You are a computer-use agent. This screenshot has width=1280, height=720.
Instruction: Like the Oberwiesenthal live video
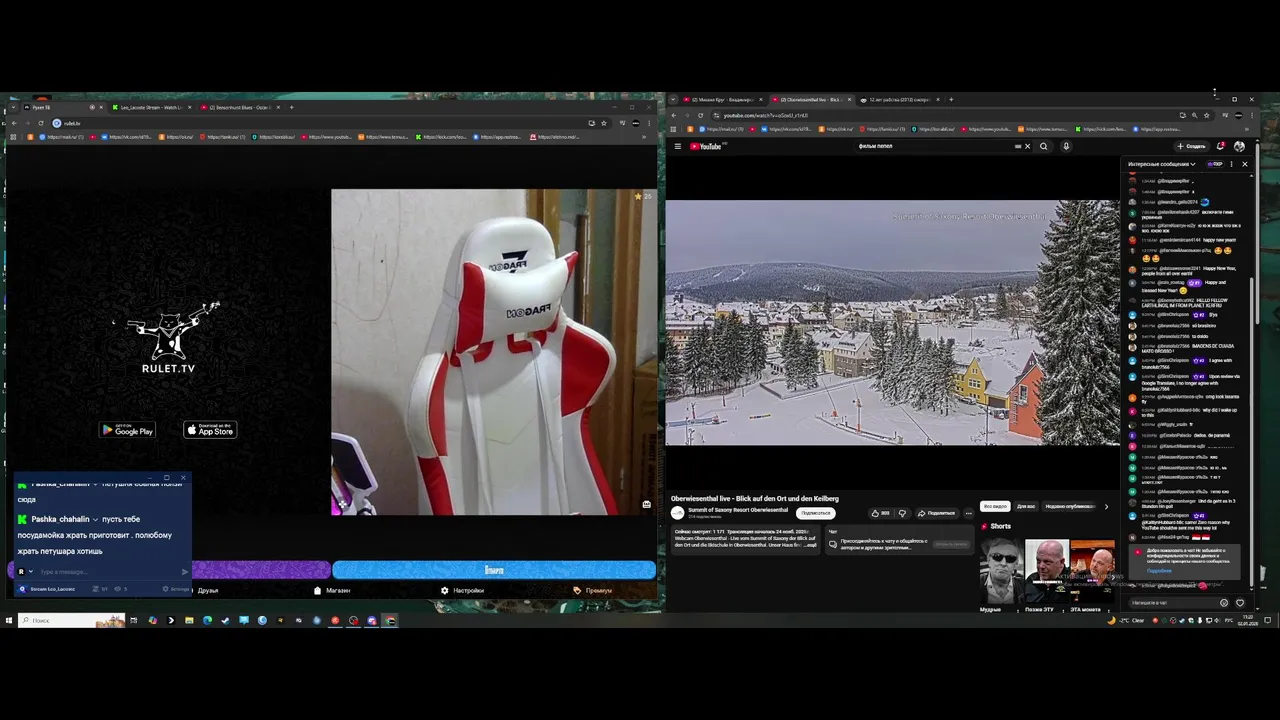coord(880,513)
